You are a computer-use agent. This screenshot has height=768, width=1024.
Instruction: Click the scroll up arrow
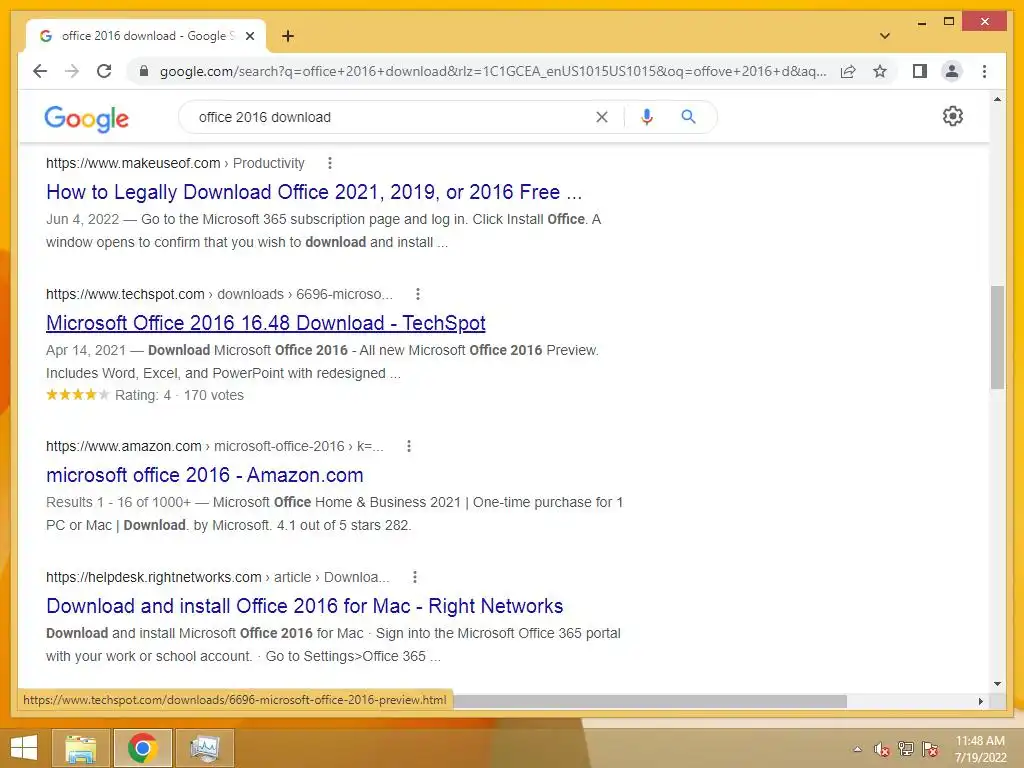(997, 99)
